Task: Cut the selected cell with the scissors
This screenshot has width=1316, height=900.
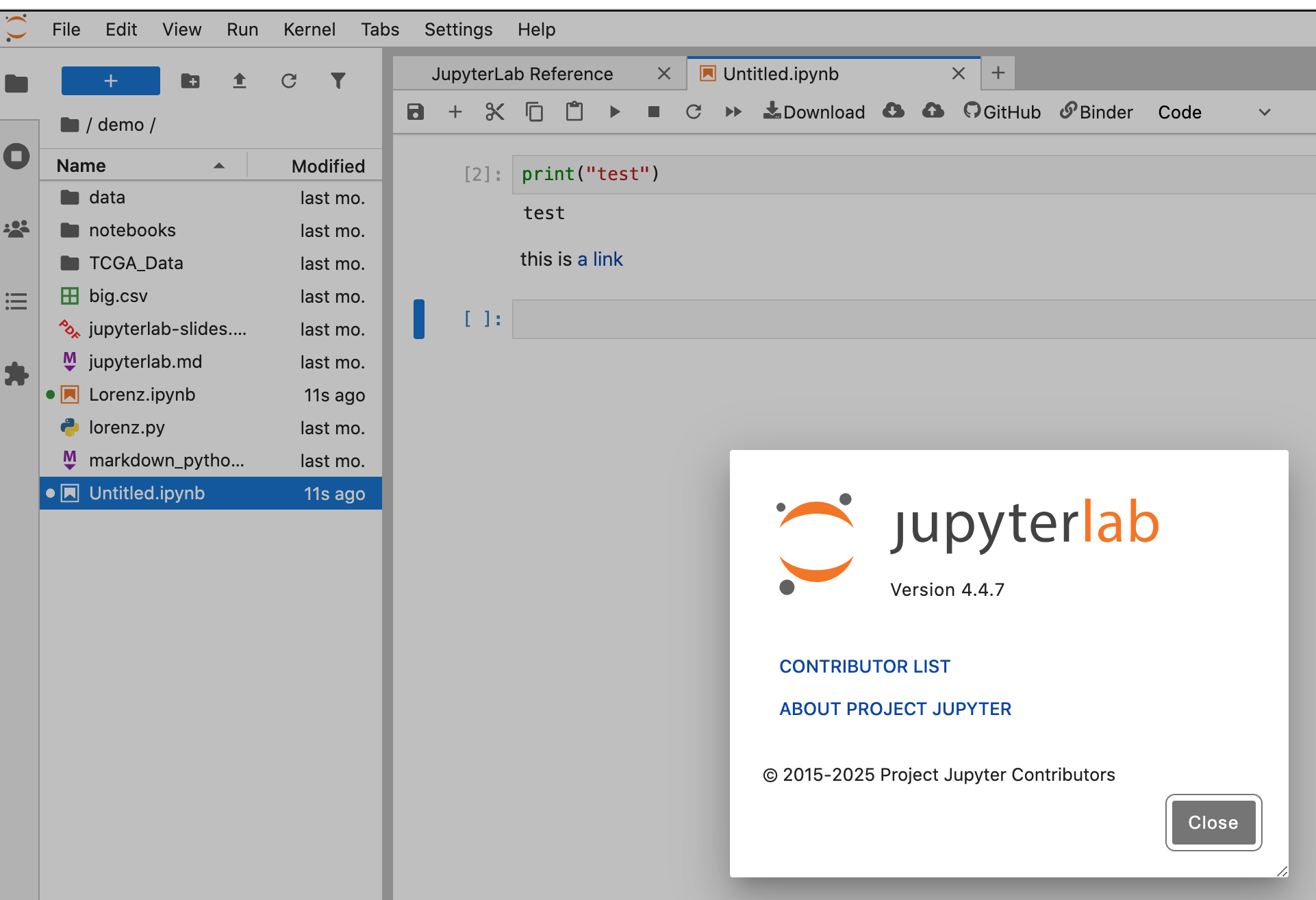Action: tap(494, 112)
